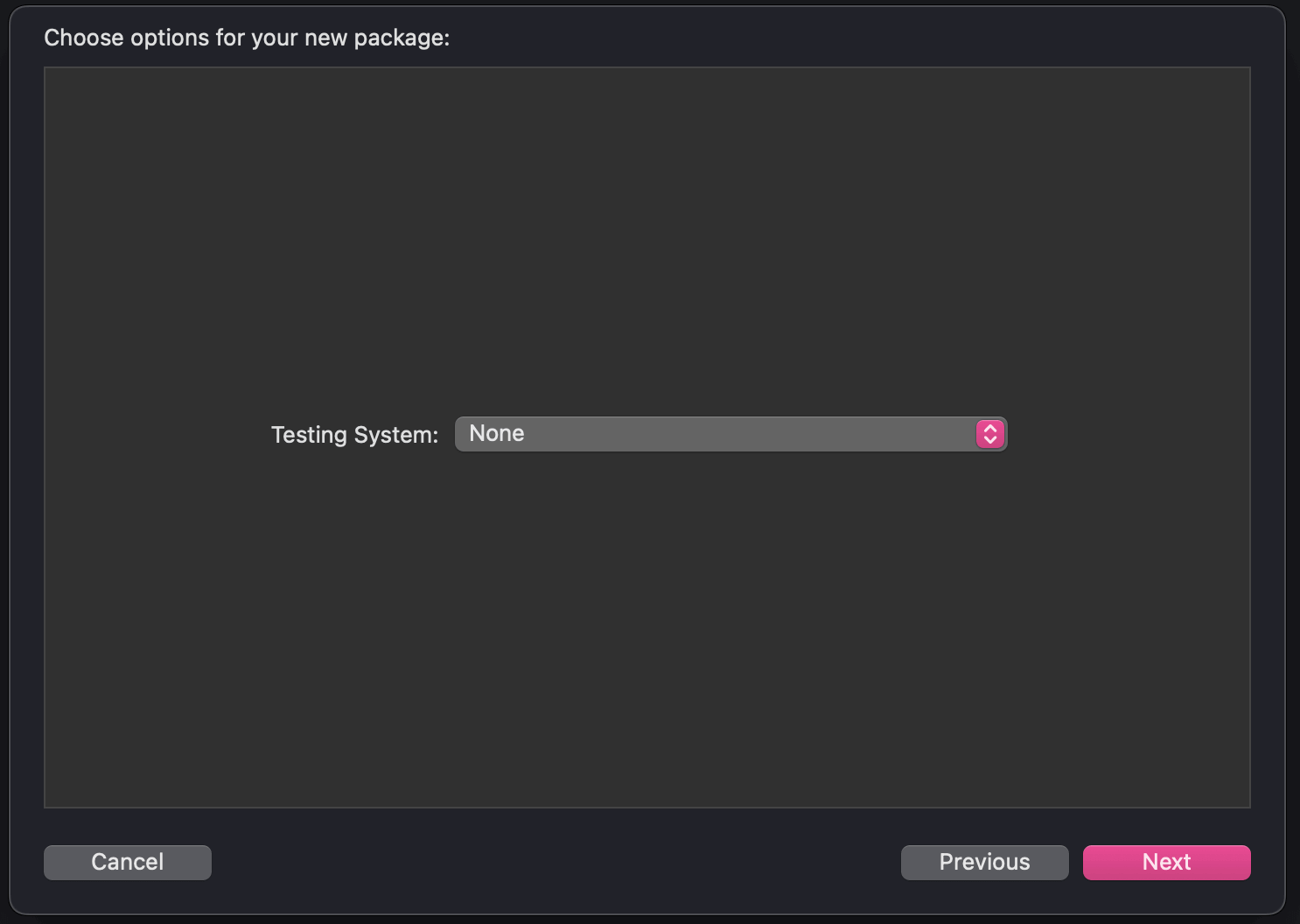The image size is (1300, 924).
Task: Click the "Choose options for your new package:" heading
Action: coord(247,38)
